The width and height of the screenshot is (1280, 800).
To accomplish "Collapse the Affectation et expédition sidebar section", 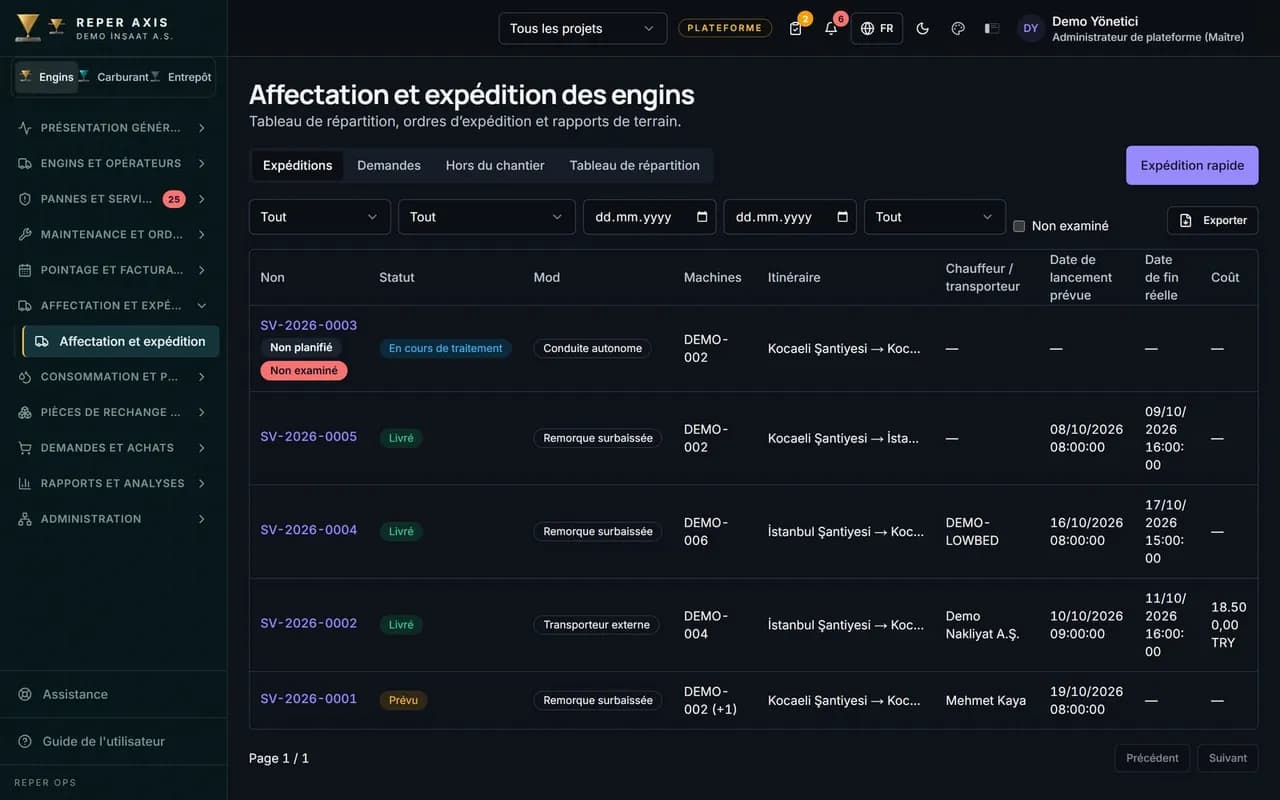I will coord(113,305).
